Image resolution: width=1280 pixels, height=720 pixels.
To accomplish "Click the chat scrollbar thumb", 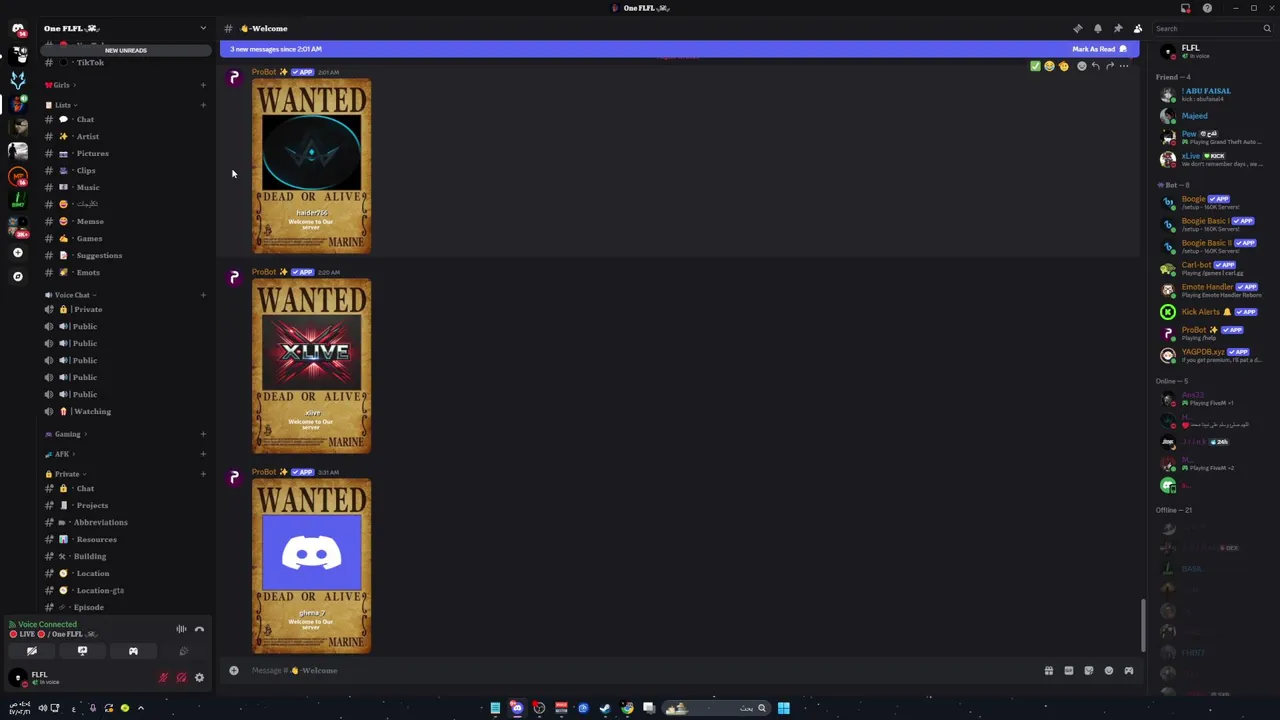I will click(x=1144, y=625).
